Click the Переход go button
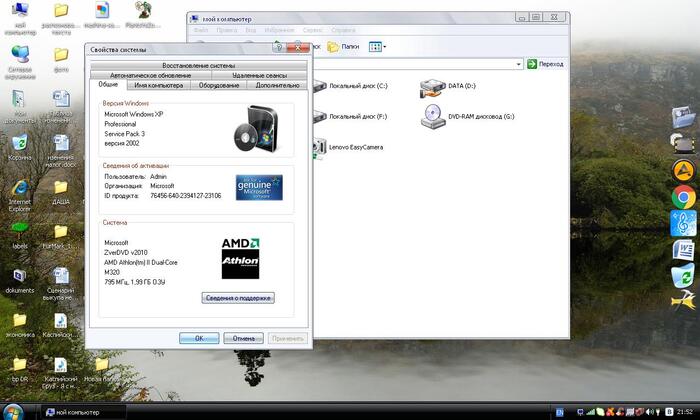The width and height of the screenshot is (700, 420). [546, 64]
